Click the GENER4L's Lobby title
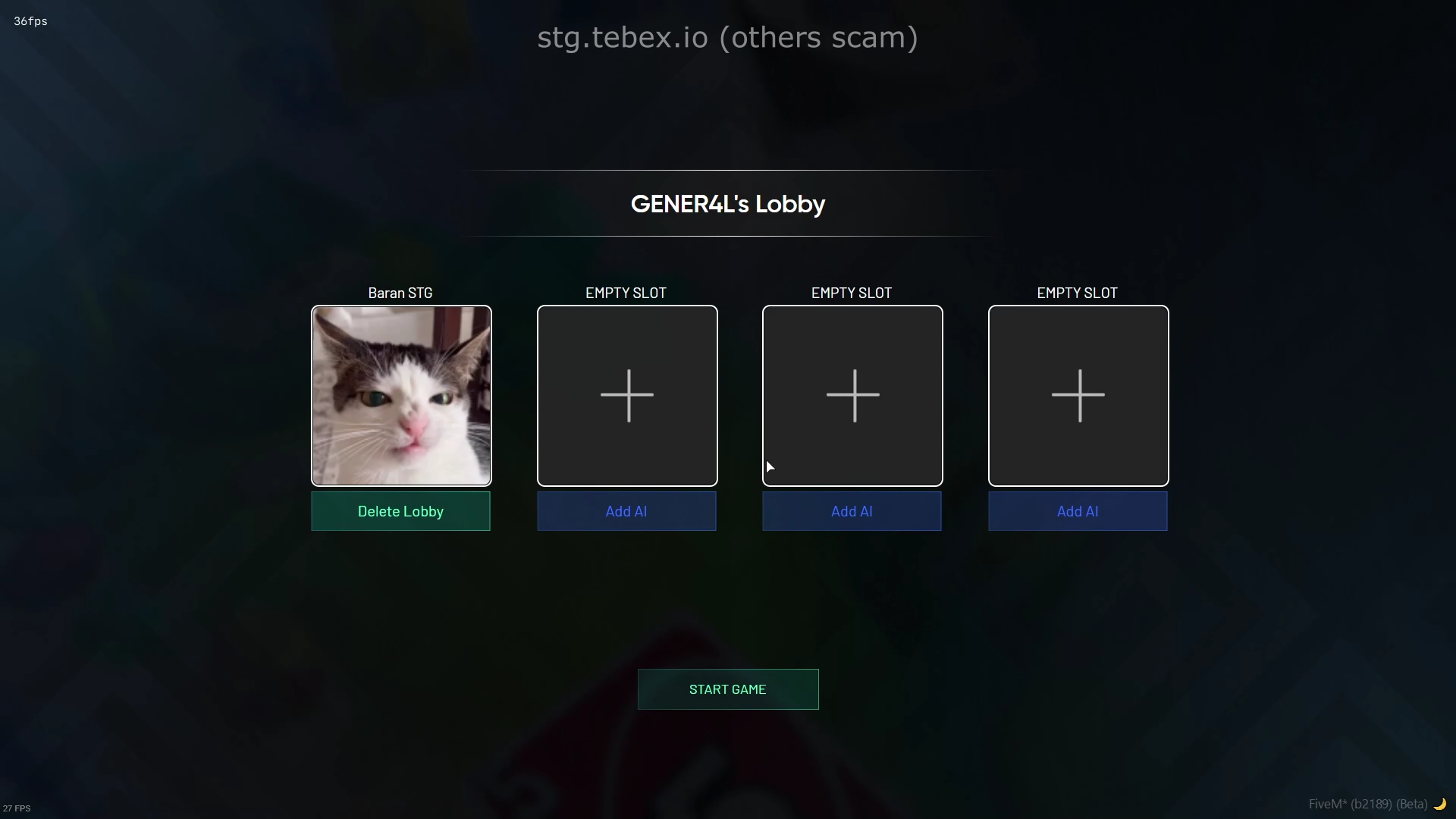The width and height of the screenshot is (1456, 819). pos(728,204)
